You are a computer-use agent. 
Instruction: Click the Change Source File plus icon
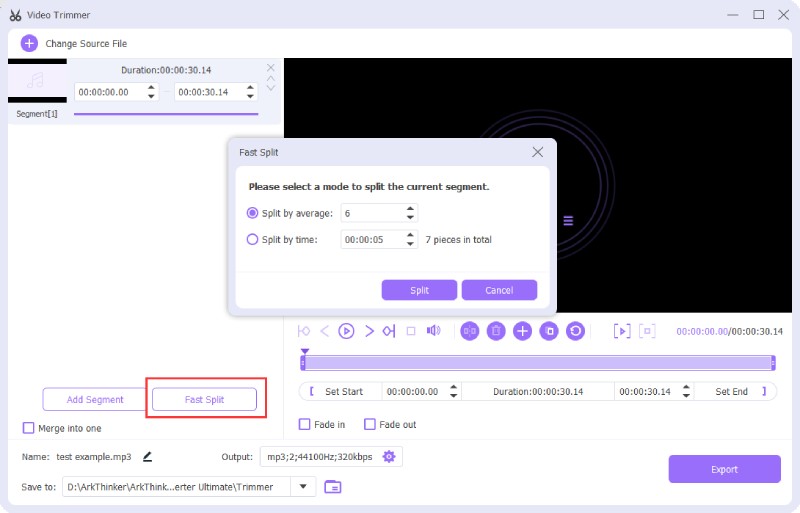29,43
